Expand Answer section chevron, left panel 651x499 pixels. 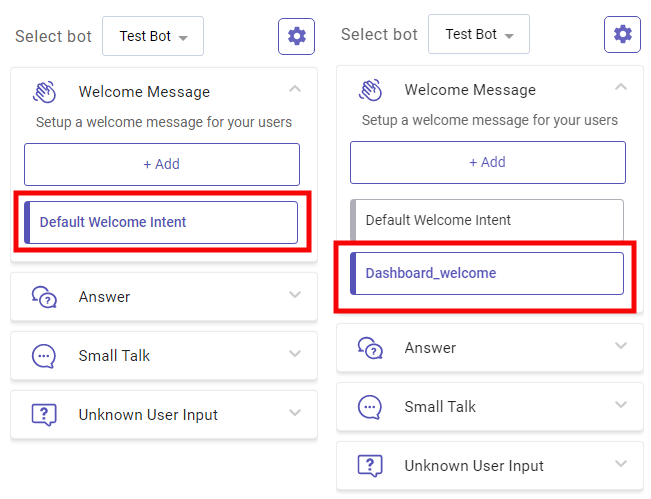pyautogui.click(x=295, y=295)
